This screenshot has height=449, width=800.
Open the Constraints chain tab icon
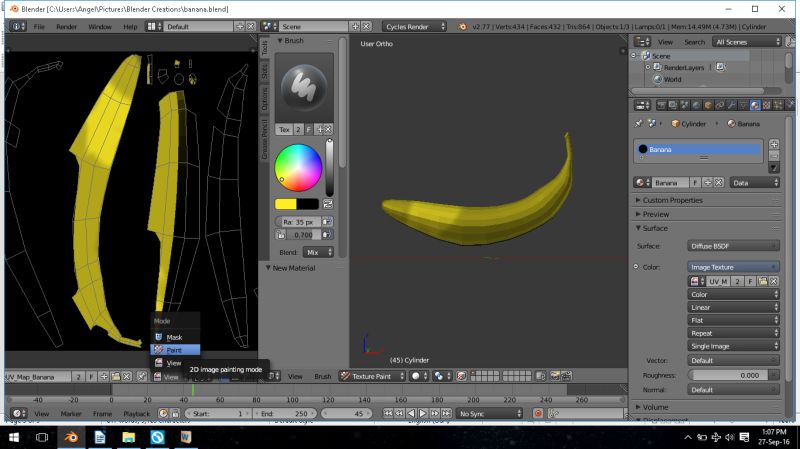tap(720, 105)
